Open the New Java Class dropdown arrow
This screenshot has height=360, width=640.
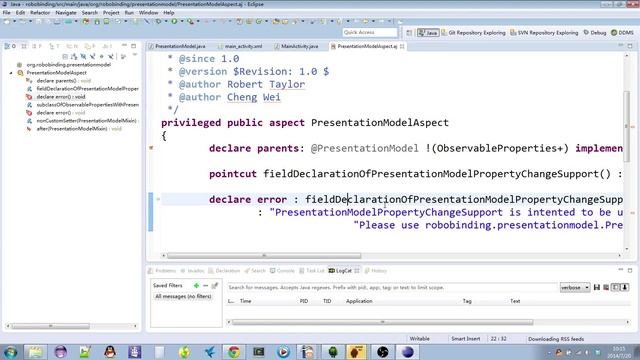coord(266,21)
